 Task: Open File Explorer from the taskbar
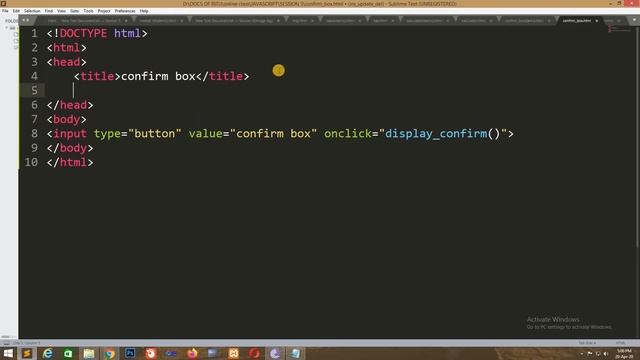click(89, 353)
